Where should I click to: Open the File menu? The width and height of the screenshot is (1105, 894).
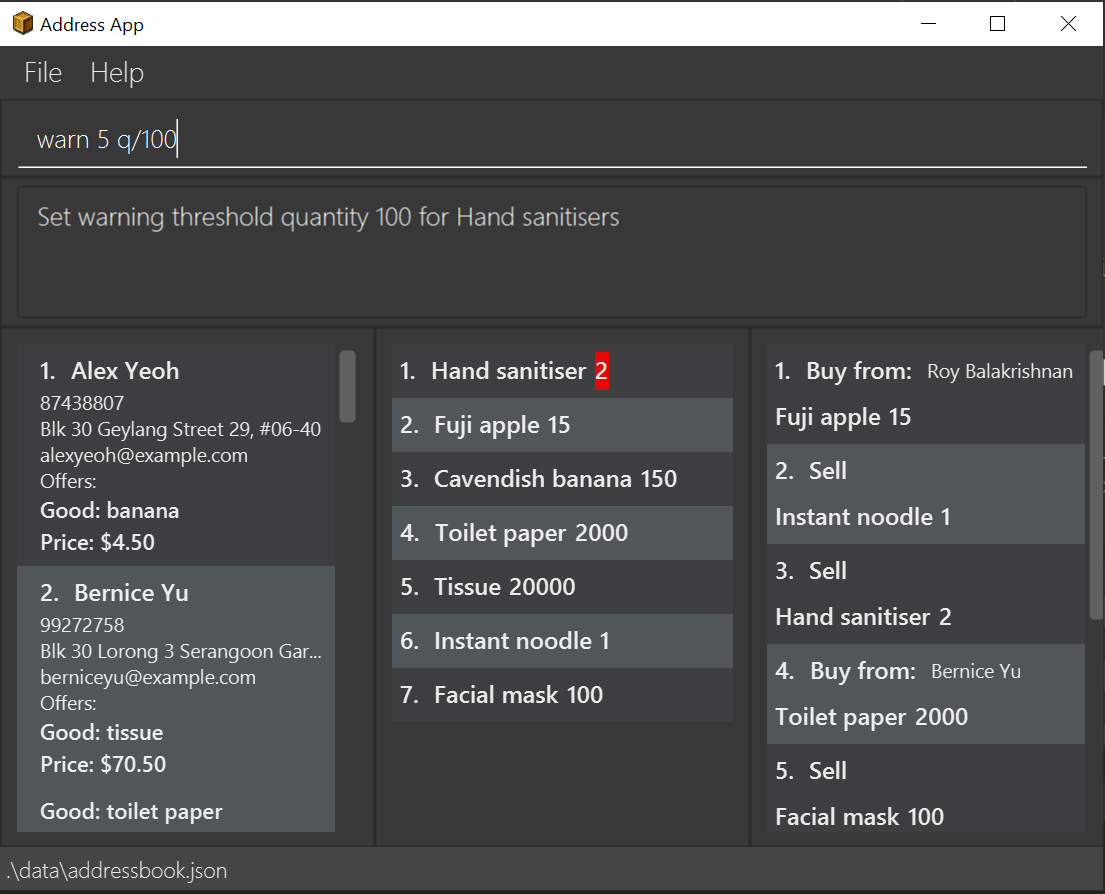point(43,73)
